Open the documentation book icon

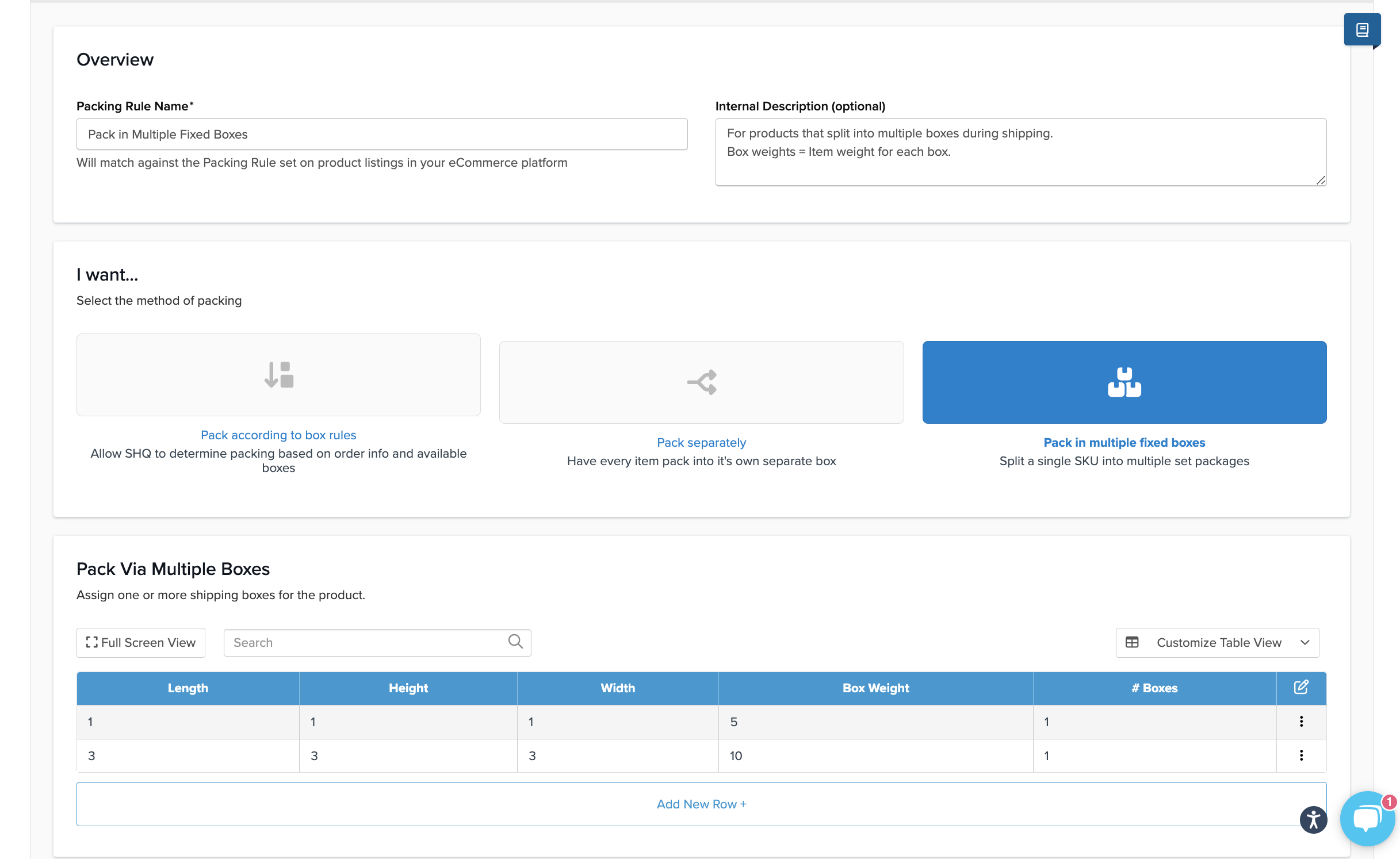1361,30
